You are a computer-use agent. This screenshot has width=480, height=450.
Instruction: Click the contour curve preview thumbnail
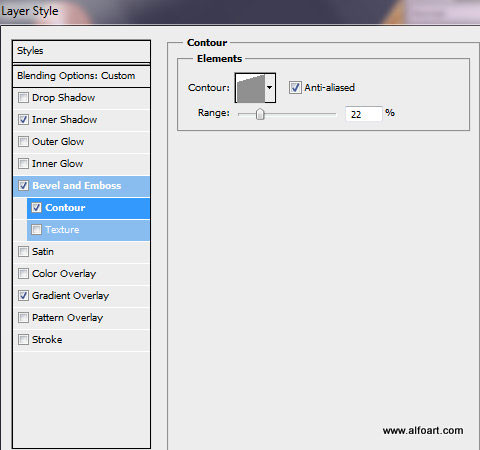[250, 88]
